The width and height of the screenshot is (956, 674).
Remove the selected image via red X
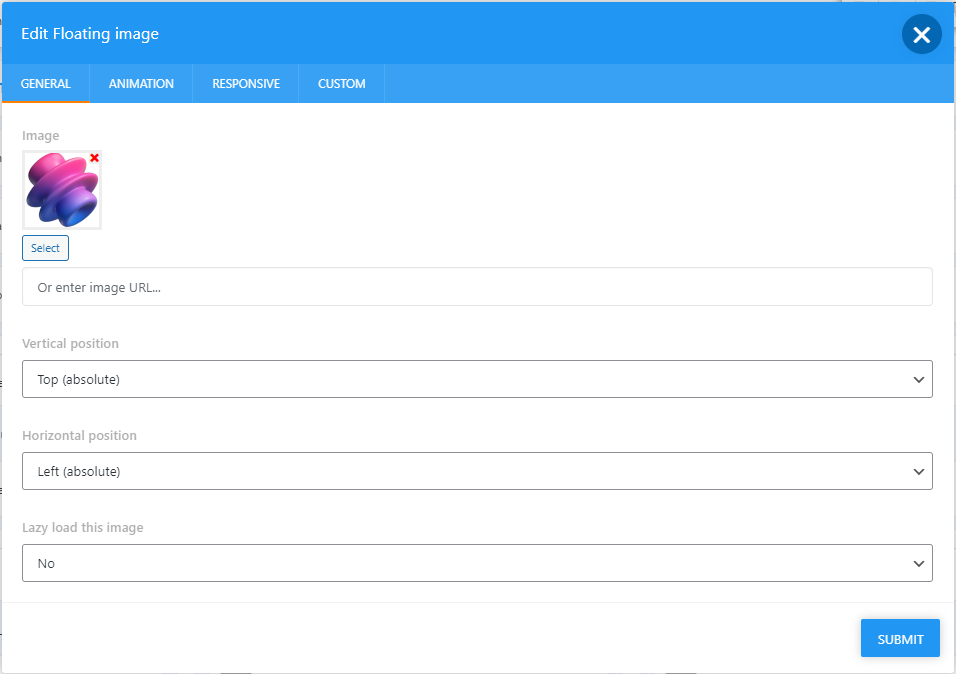(95, 158)
